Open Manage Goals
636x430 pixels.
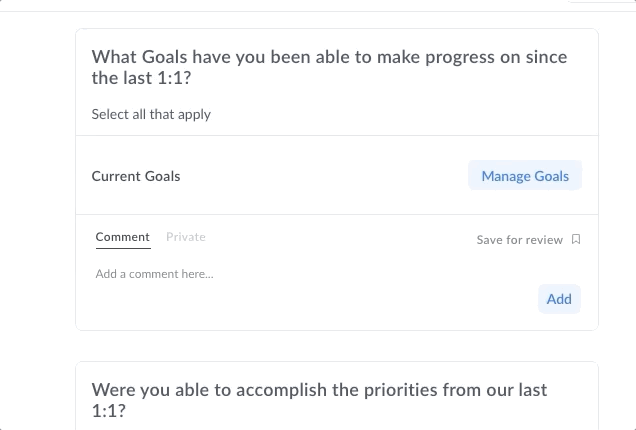click(525, 176)
